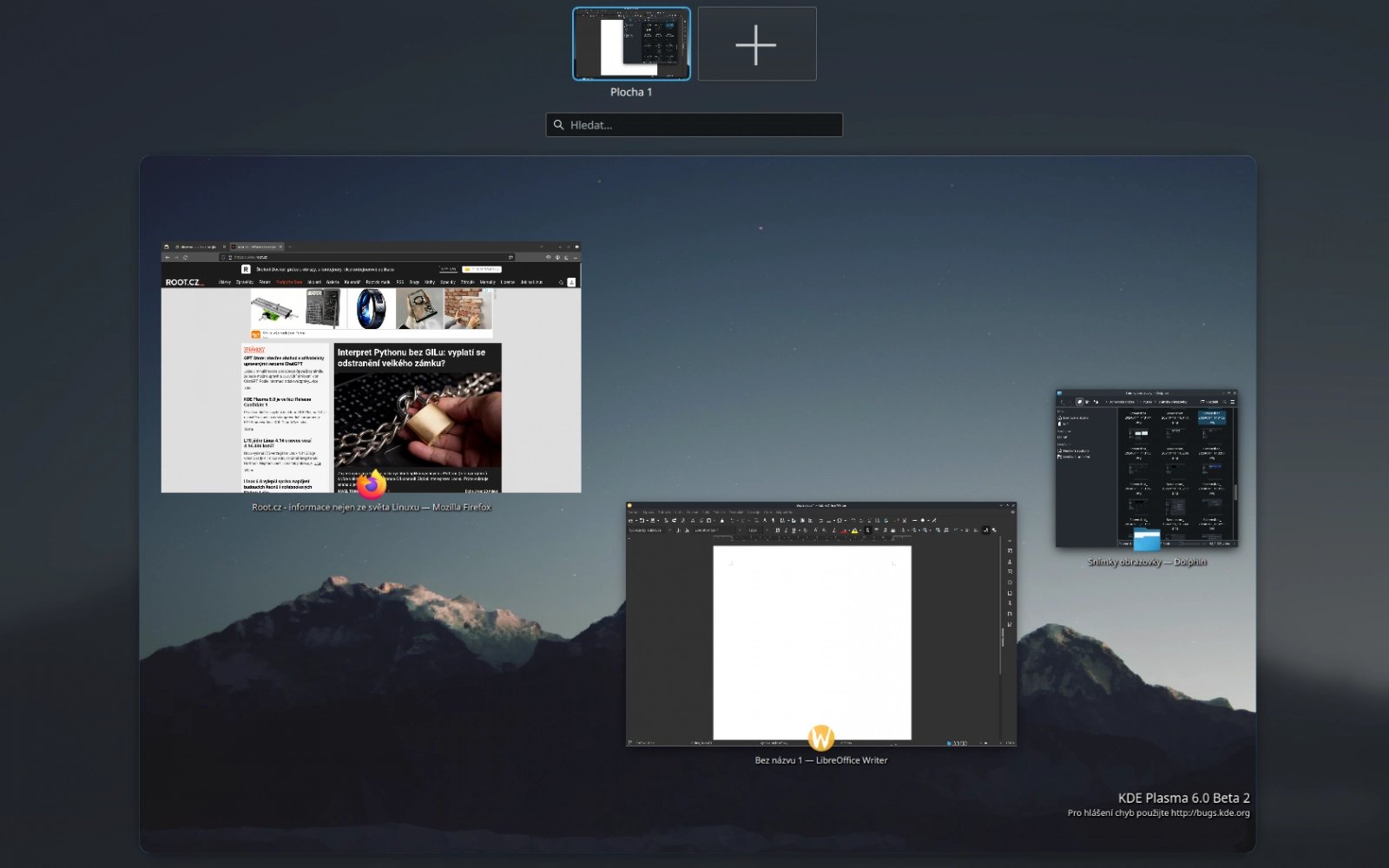This screenshot has width=1389, height=868.
Task: Click the Interpret Pythonu bez GILu headline
Action: click(411, 358)
